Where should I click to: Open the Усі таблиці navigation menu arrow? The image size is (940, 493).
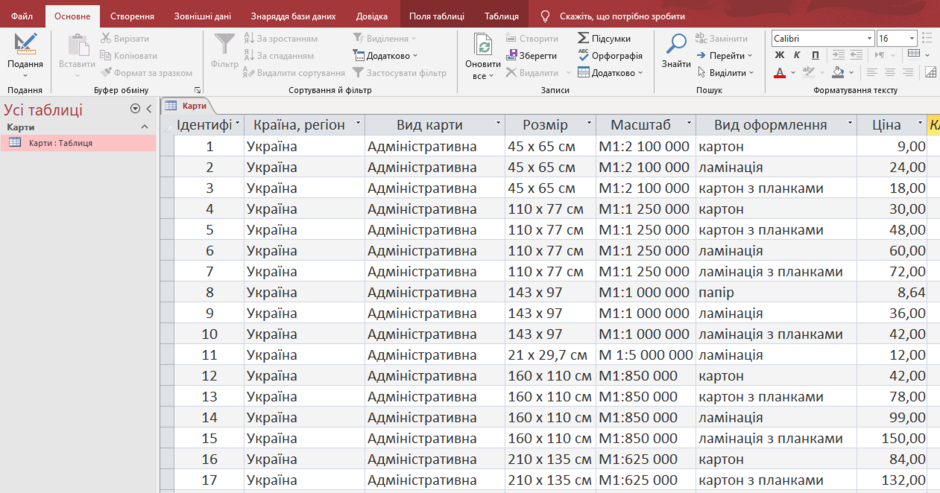(135, 109)
